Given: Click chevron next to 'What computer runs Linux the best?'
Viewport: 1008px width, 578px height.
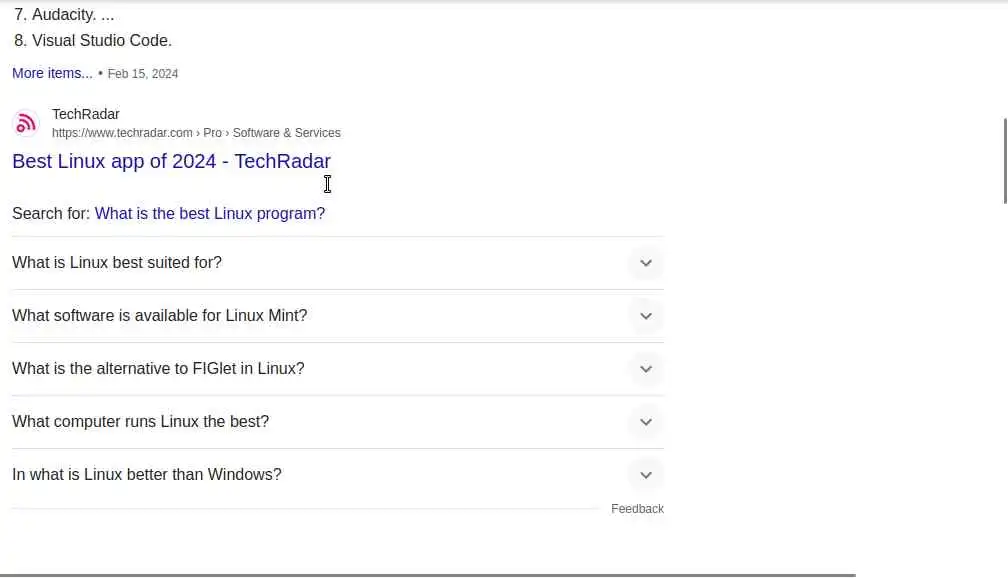Looking at the screenshot, I should coord(646,422).
